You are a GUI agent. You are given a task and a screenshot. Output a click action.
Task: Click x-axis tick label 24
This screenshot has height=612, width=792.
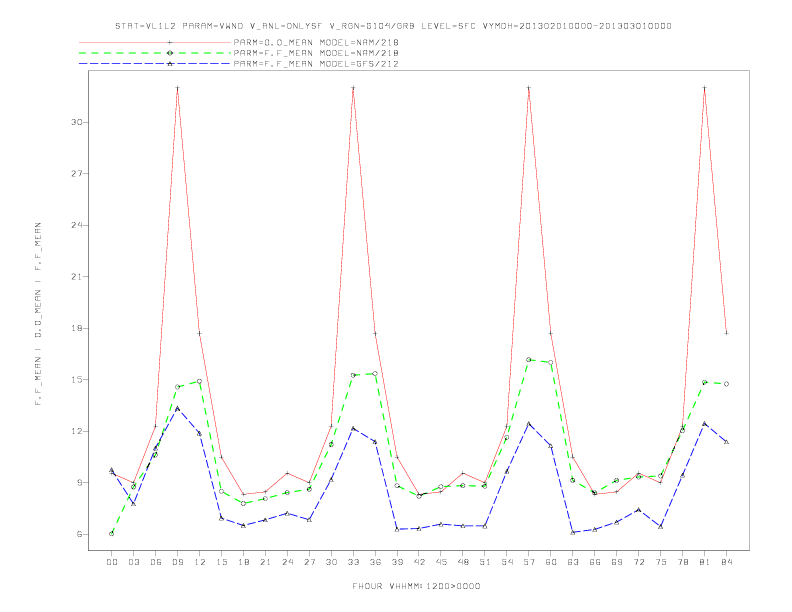point(287,562)
